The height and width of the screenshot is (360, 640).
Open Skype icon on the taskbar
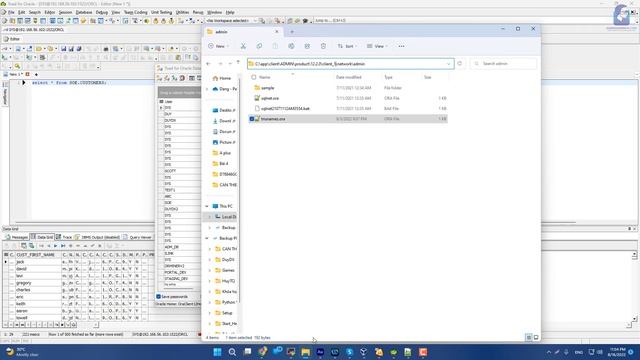[349, 352]
